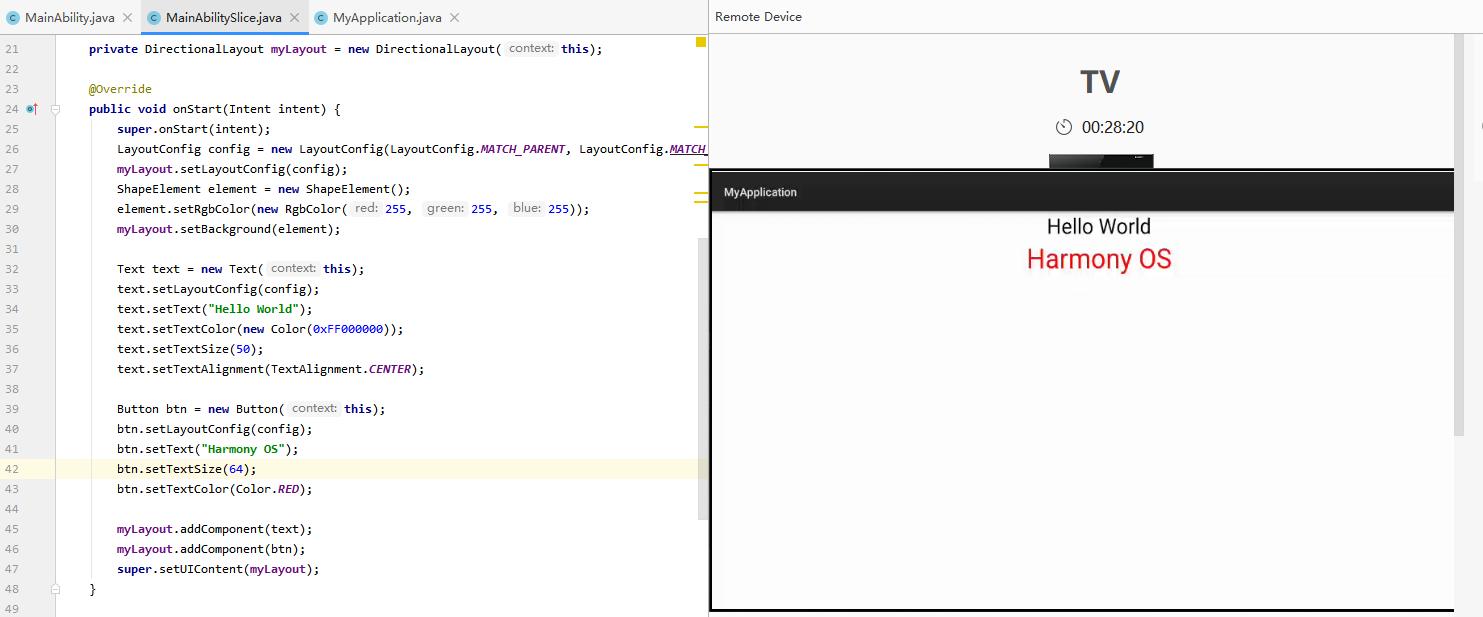Click the "context:" hint on line 39
The image size is (1483, 617).
click(x=314, y=409)
